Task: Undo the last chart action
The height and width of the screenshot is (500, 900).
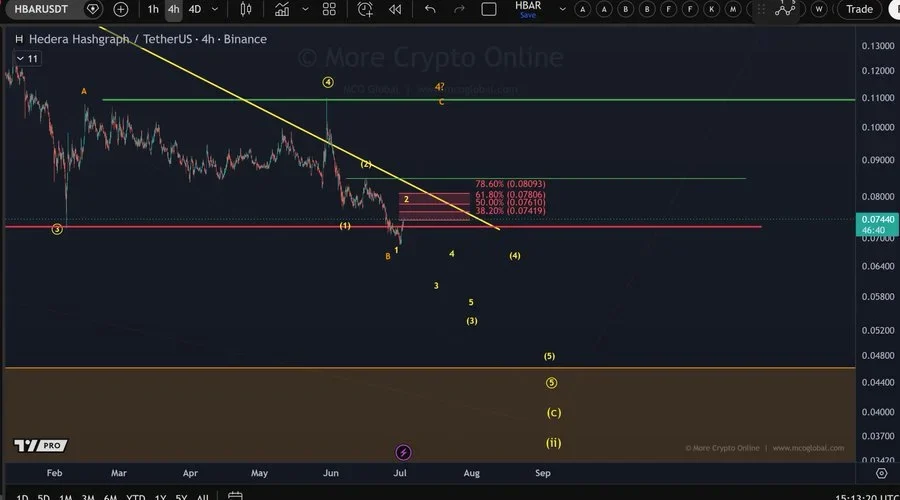Action: pos(430,9)
